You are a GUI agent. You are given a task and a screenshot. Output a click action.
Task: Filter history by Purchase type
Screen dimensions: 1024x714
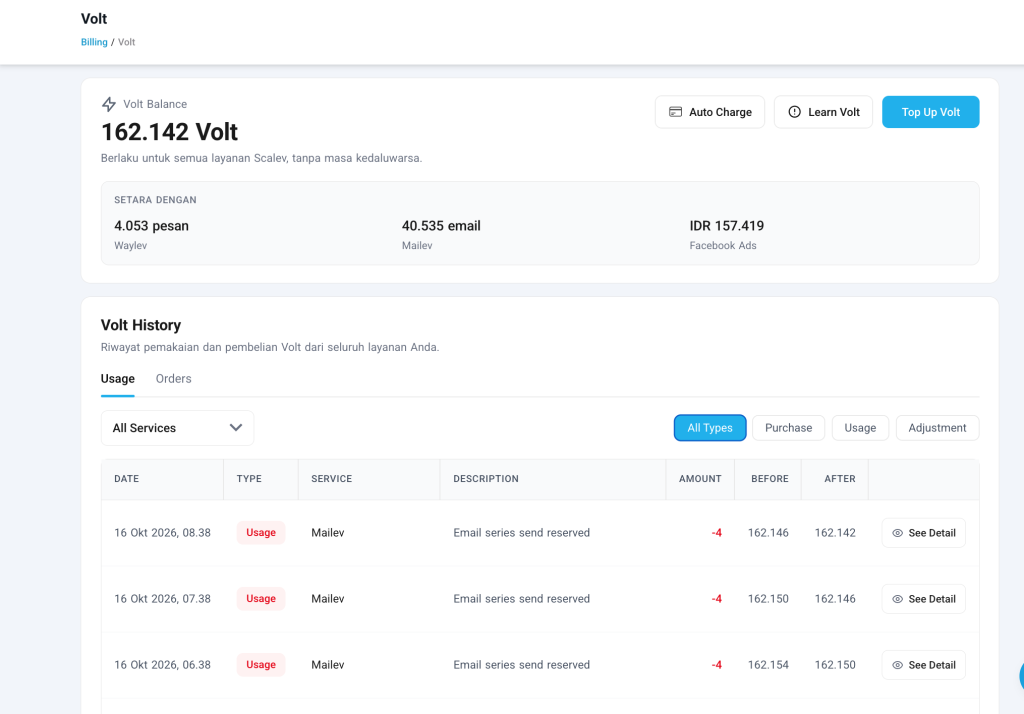[x=788, y=428]
